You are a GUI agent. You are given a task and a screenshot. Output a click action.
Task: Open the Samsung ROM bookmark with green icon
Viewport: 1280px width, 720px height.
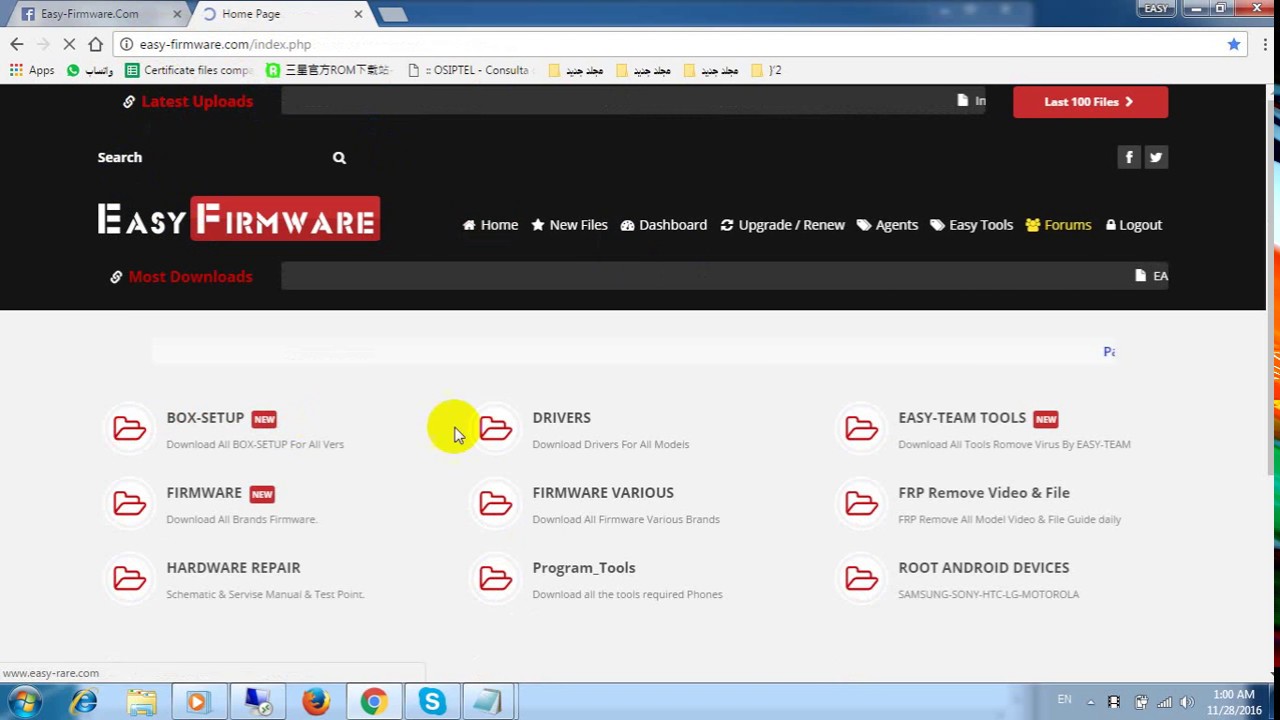328,70
